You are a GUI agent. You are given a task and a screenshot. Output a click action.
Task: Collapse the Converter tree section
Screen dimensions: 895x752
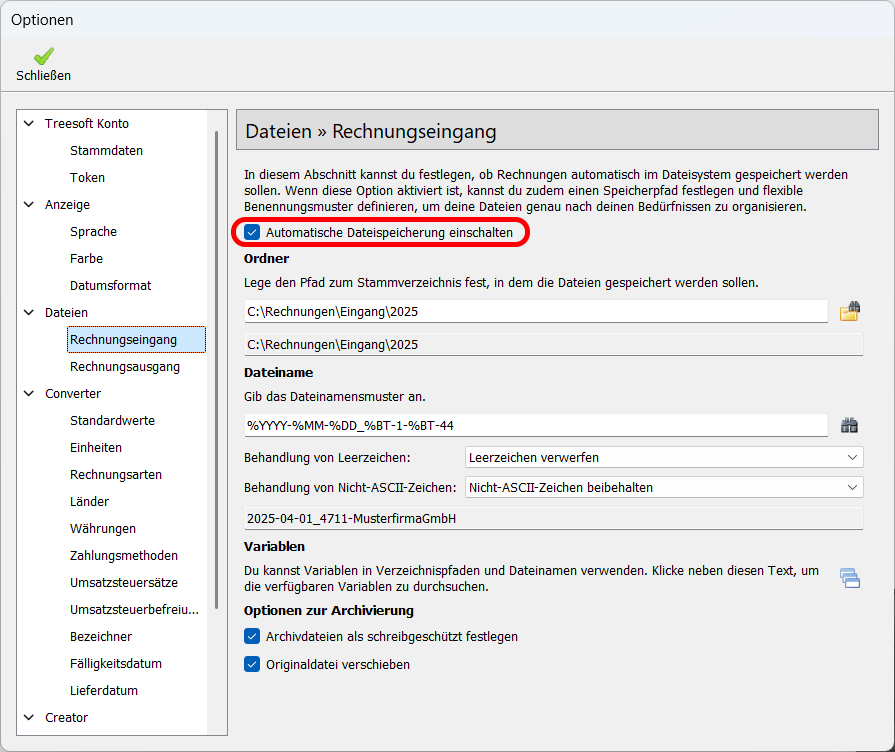click(x=28, y=394)
